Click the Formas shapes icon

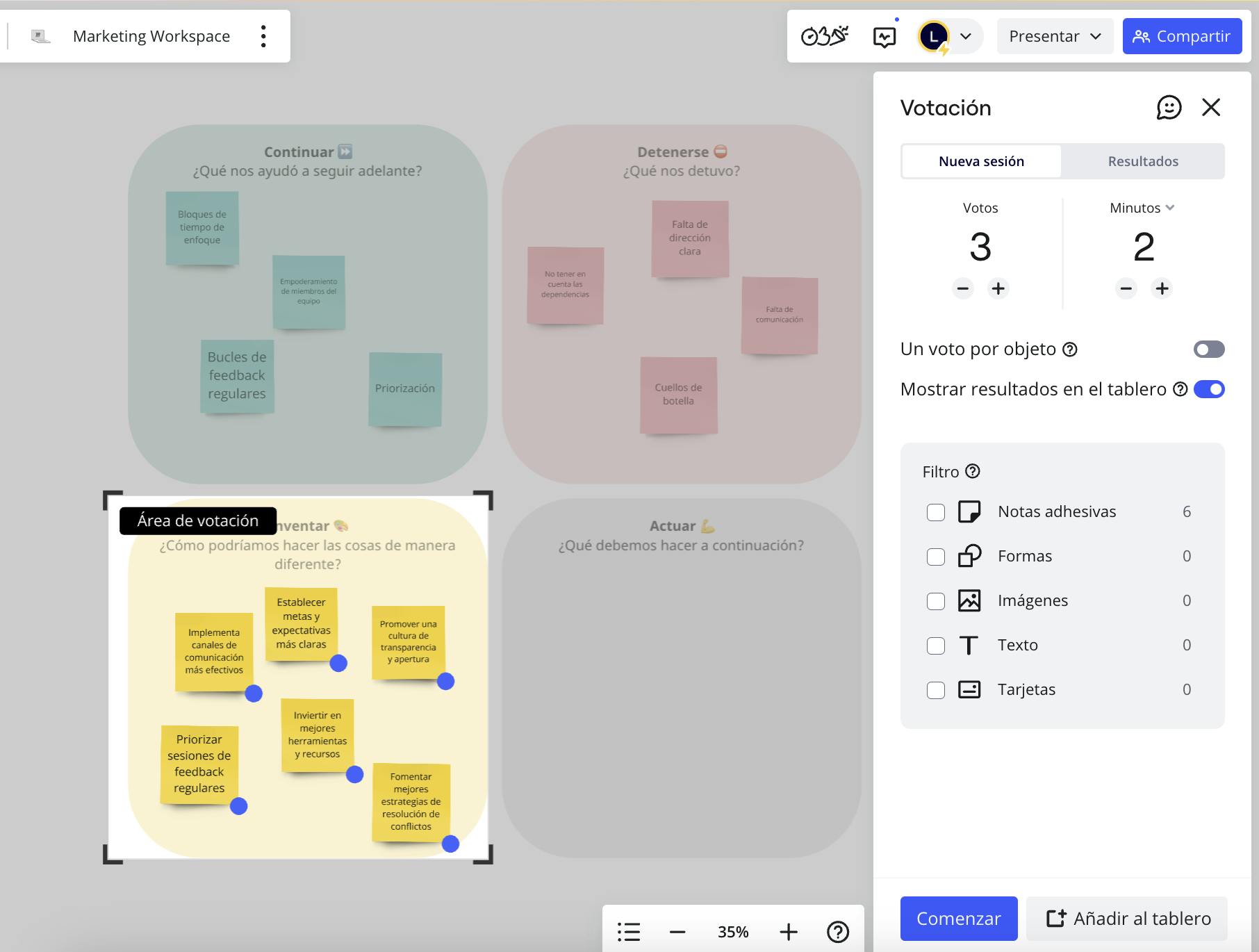[969, 556]
